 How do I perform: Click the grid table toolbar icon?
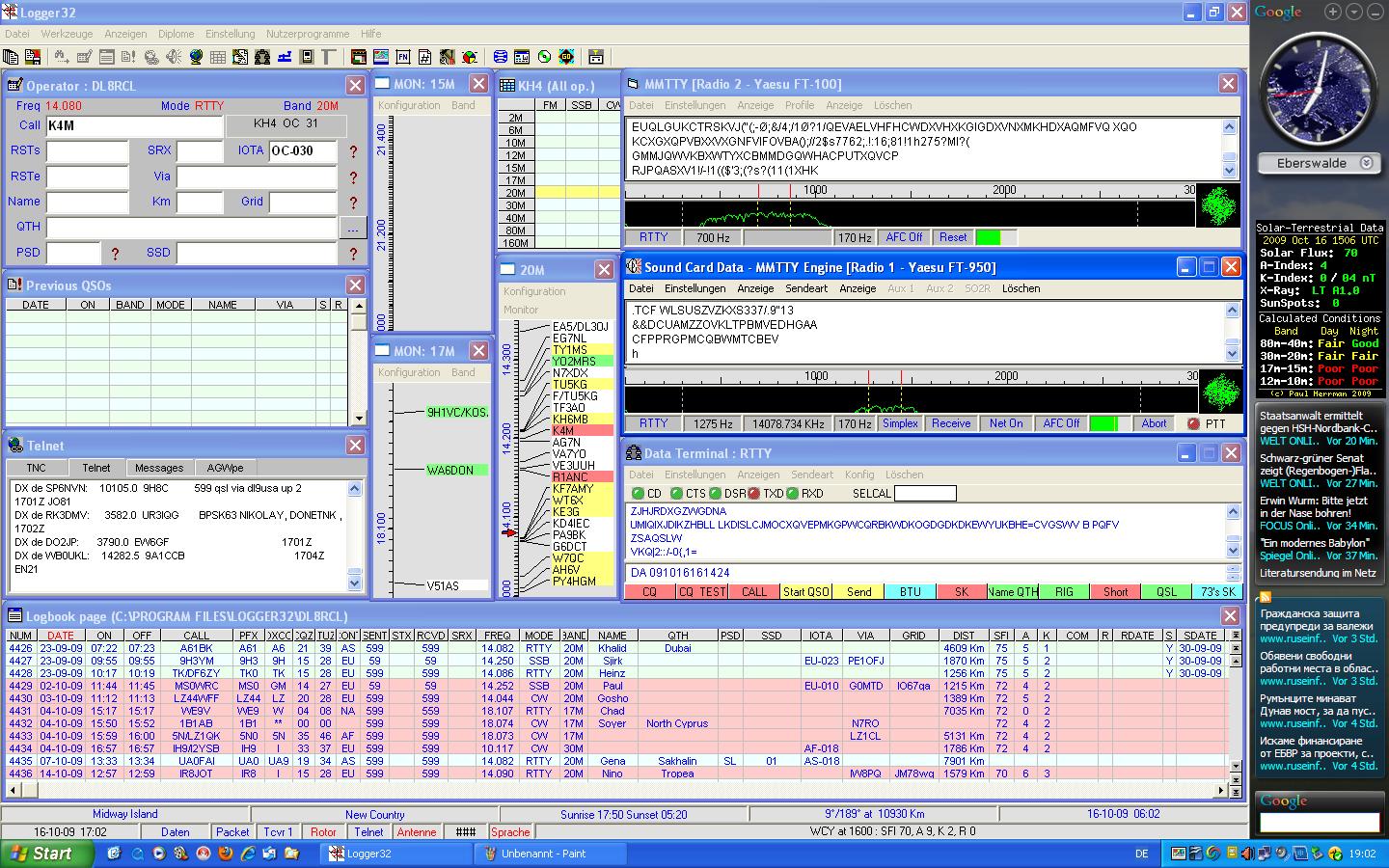pyautogui.click(x=217, y=57)
